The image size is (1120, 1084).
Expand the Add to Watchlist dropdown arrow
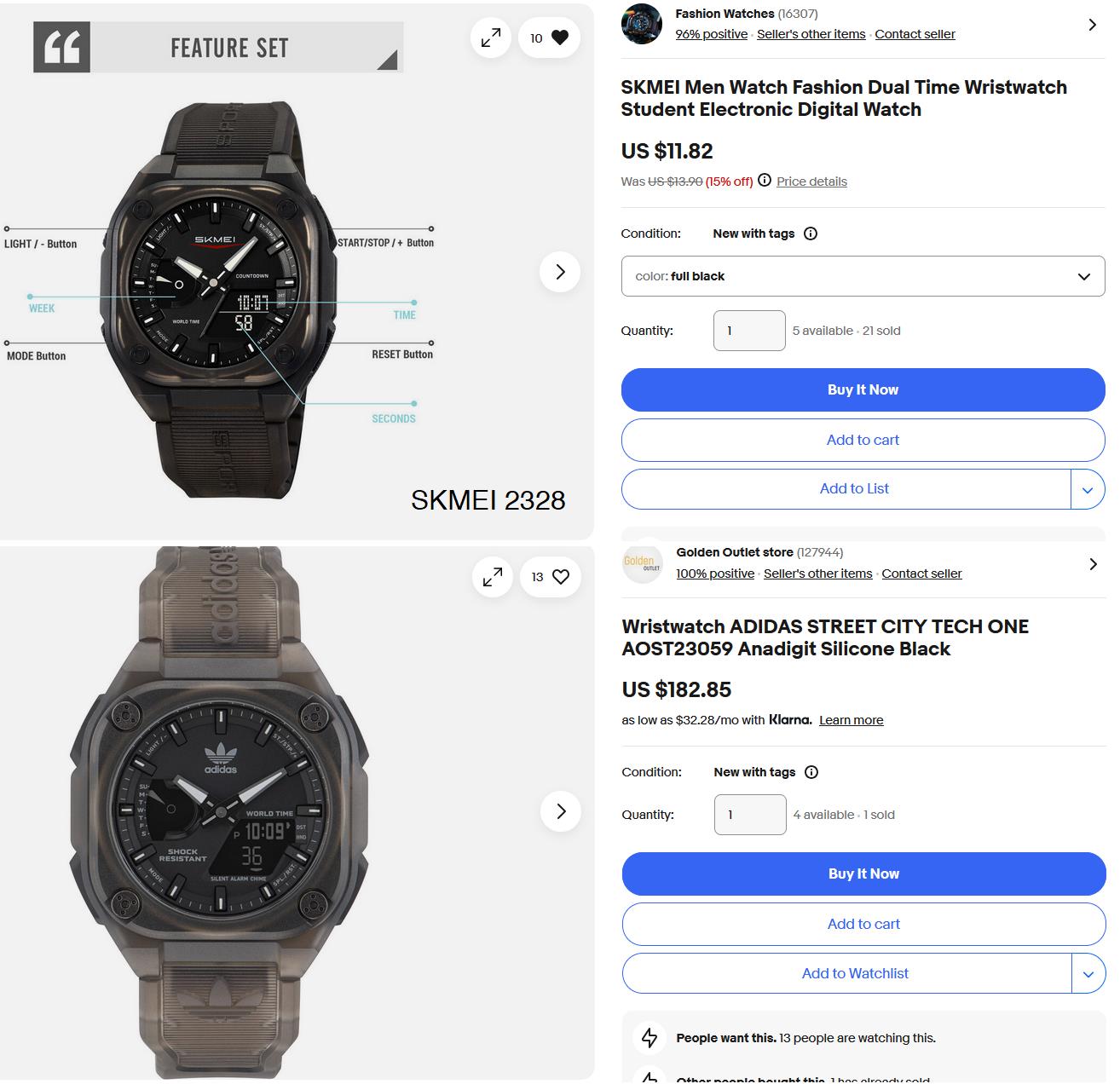[1088, 974]
